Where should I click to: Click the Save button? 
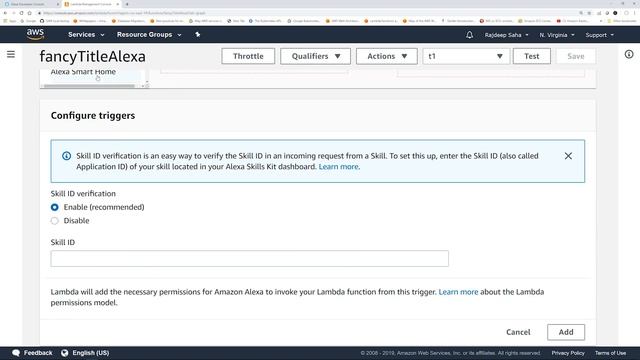point(576,56)
